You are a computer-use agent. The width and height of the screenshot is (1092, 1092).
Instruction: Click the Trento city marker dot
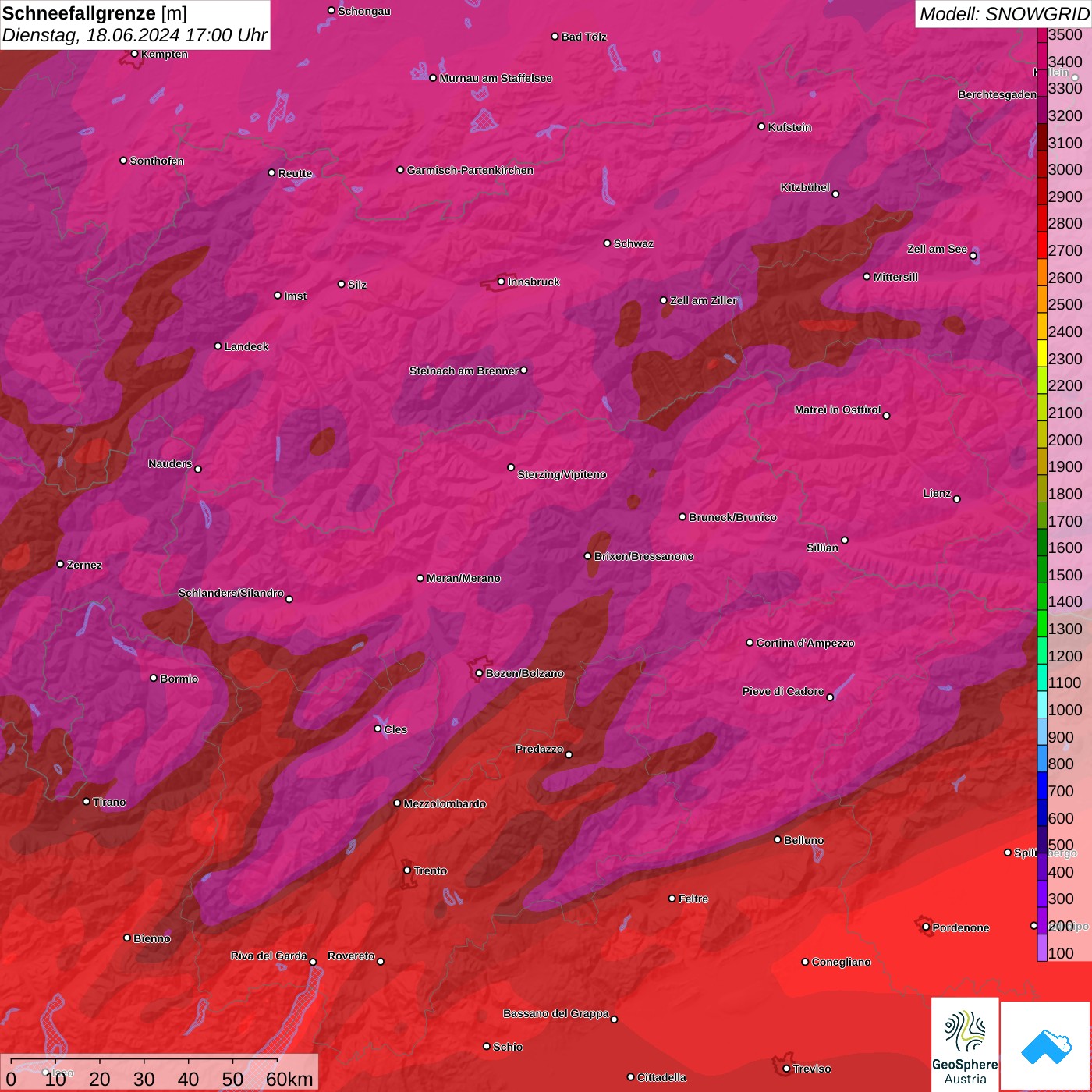[406, 870]
